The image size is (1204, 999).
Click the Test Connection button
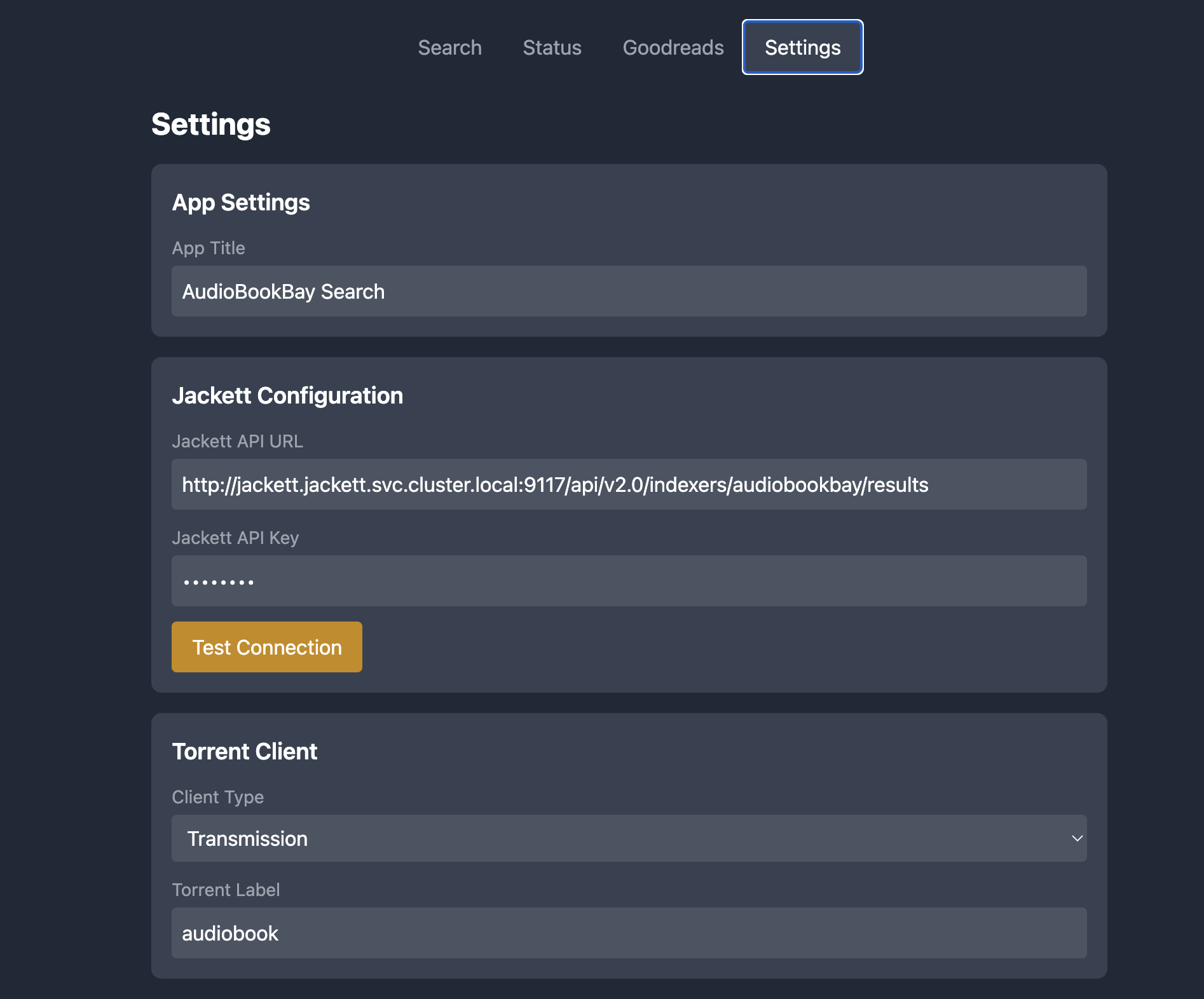pyautogui.click(x=267, y=647)
